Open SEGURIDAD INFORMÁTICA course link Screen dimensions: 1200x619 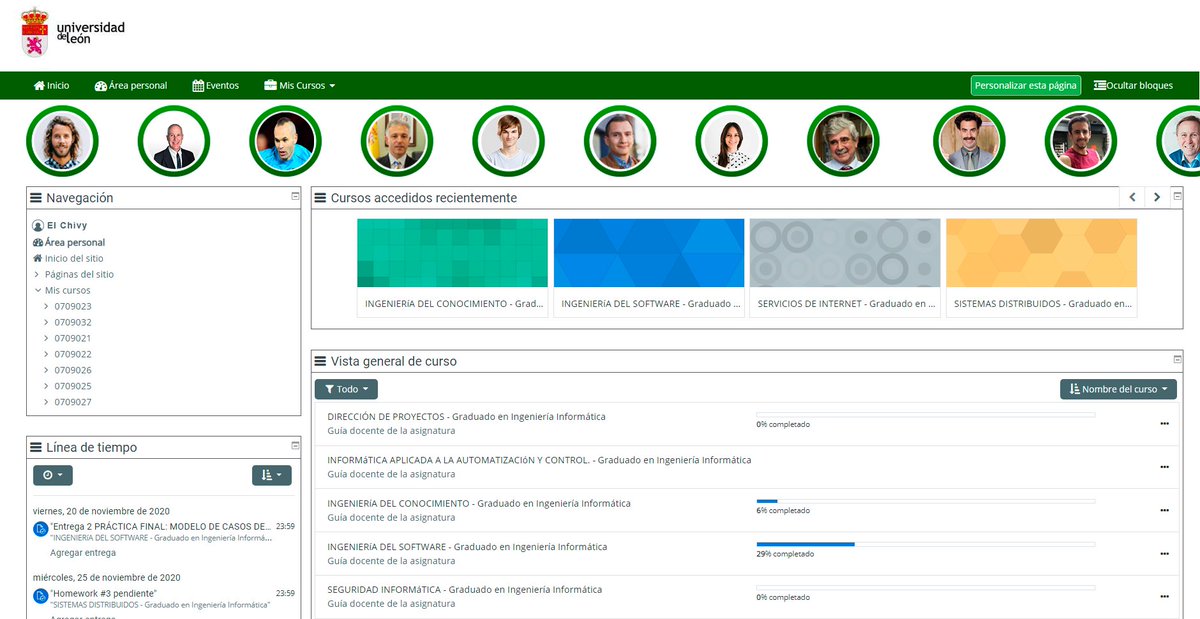point(465,590)
